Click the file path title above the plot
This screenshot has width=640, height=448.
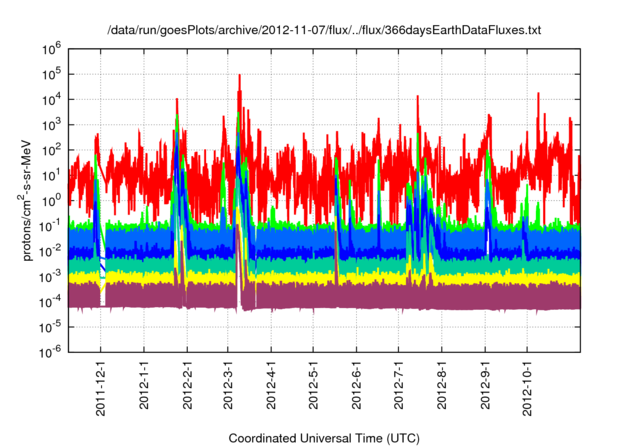pos(324,31)
